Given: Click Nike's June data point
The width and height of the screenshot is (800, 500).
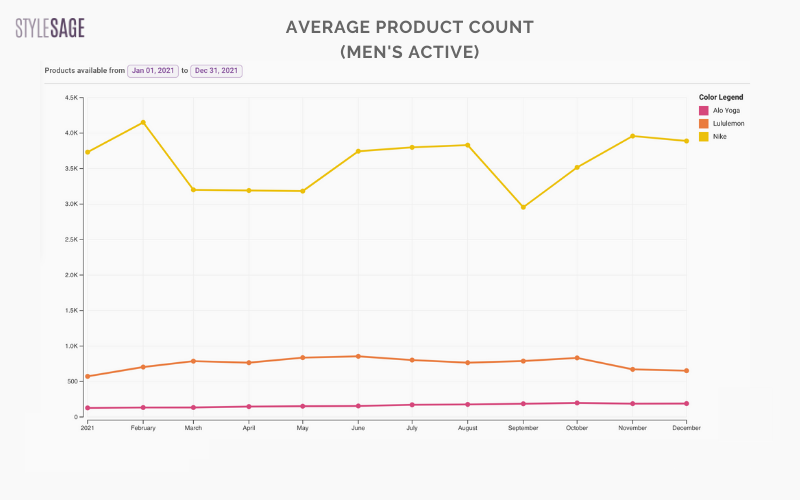Looking at the screenshot, I should [x=358, y=151].
